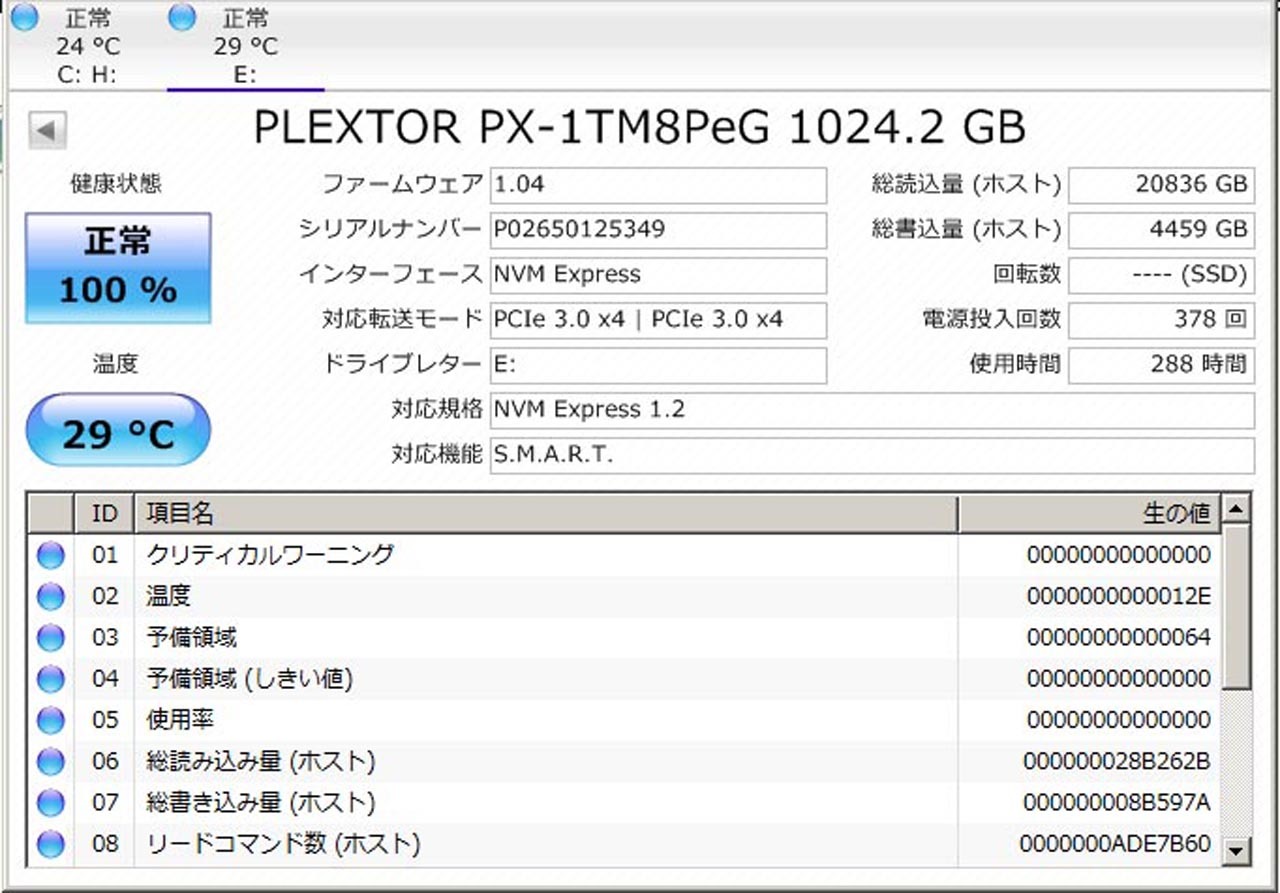1280x893 pixels.
Task: Click the scrollbar up arrow in the SMART list
Action: point(1238,509)
